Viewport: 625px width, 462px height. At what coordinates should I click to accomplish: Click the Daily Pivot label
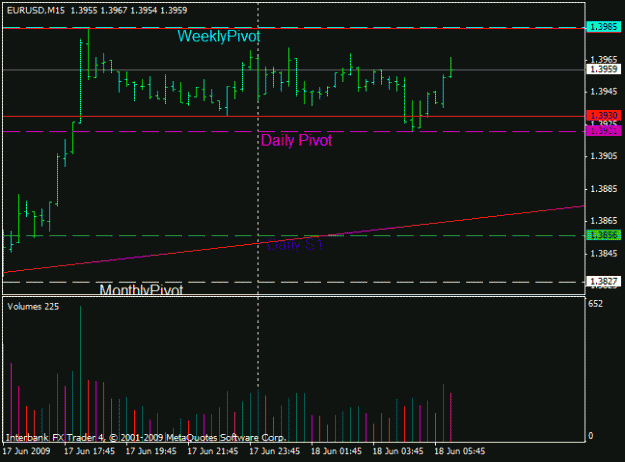coord(296,140)
